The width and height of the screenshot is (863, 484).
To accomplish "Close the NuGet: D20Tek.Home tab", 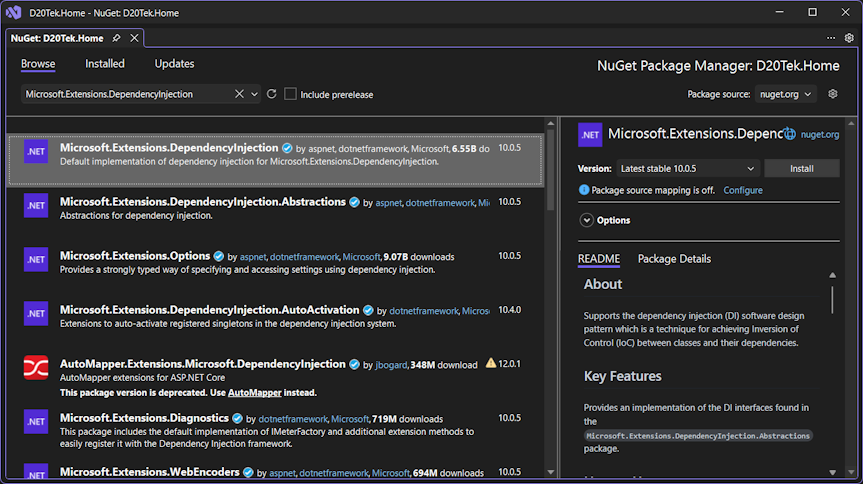I will tap(134, 38).
